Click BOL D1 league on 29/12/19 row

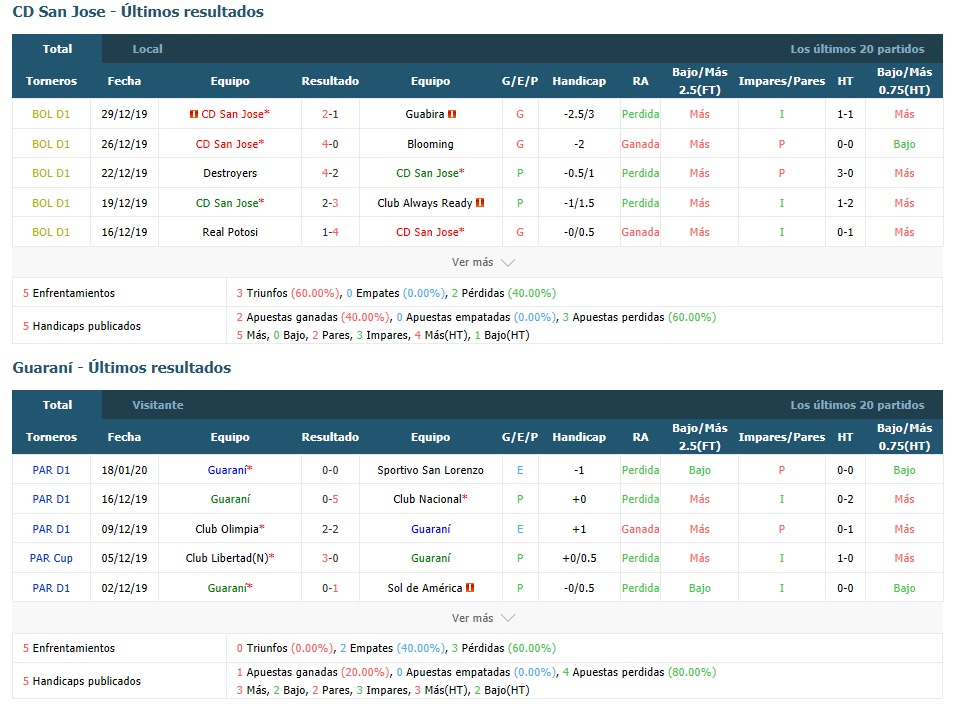[51, 114]
